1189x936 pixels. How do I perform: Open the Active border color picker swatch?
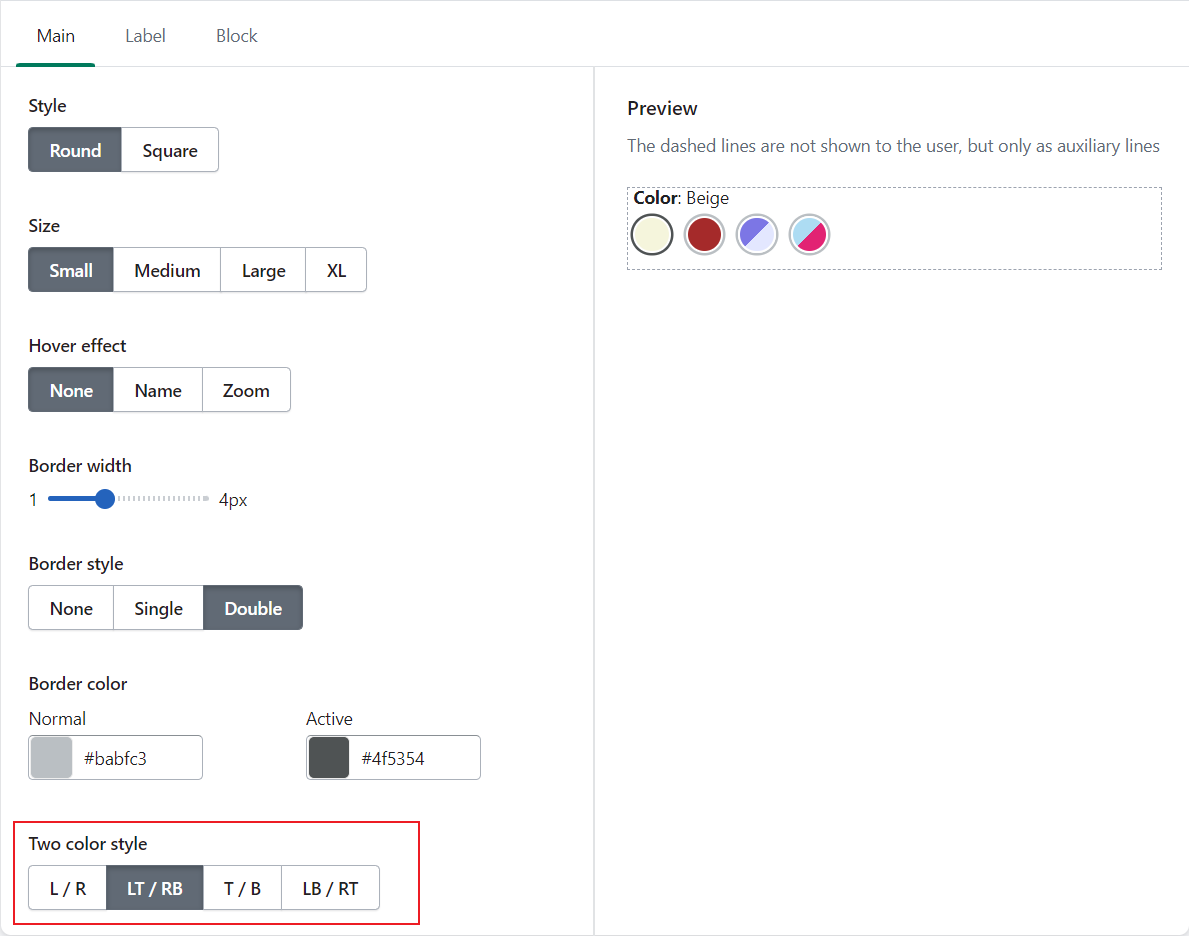coord(329,758)
